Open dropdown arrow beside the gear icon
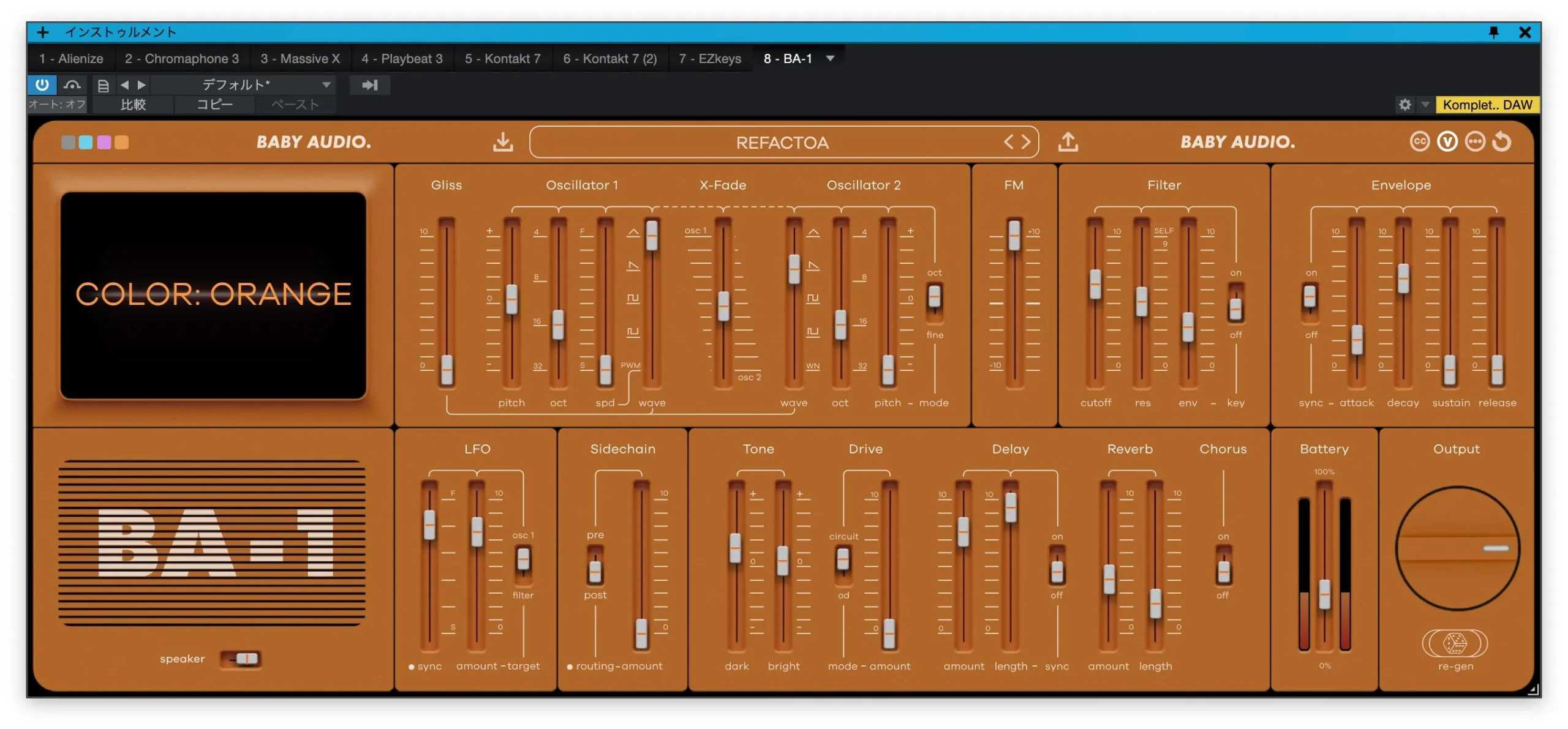Screen dimensions: 1568x729 [1425, 105]
